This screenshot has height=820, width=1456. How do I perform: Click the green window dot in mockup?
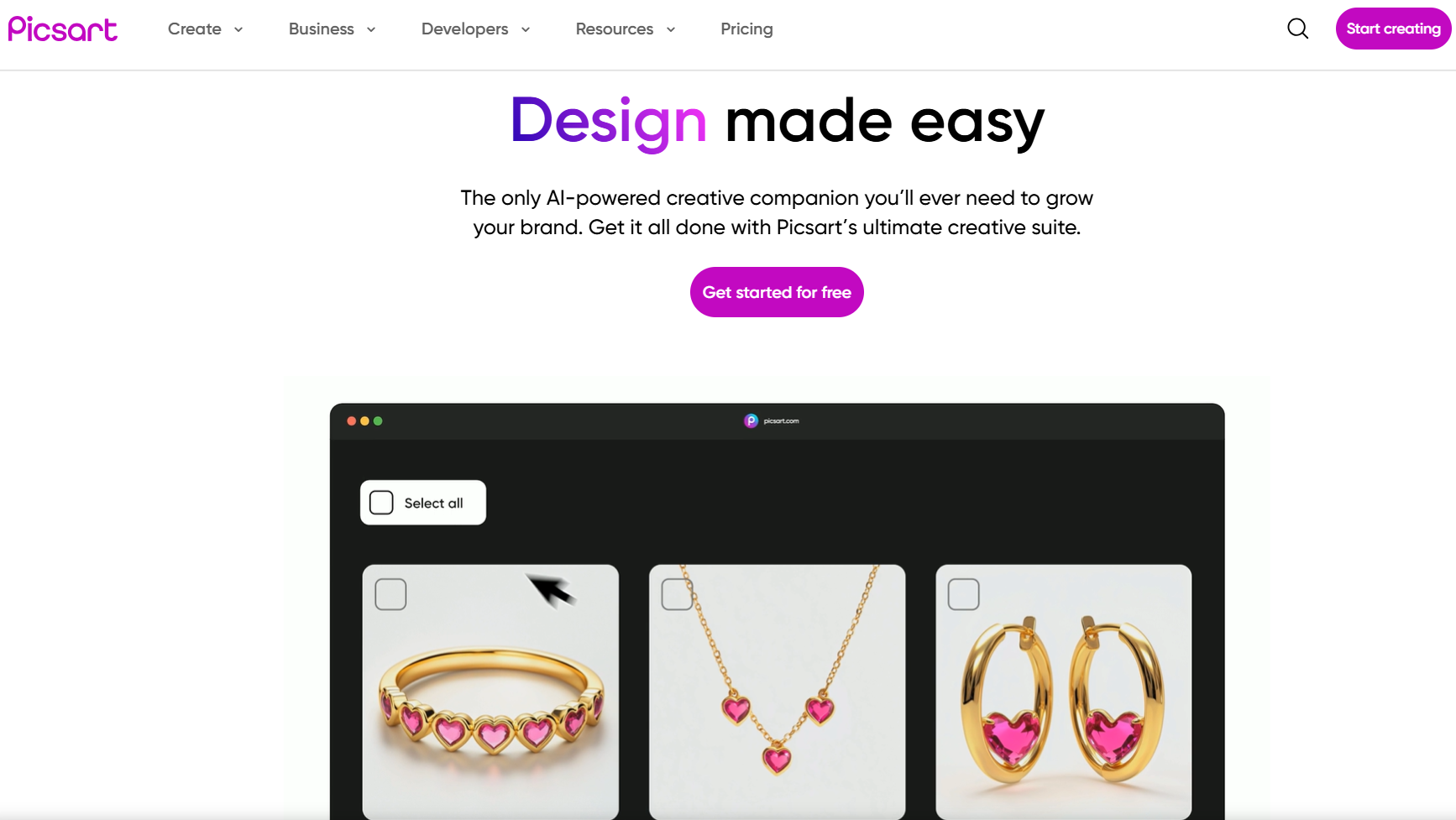(378, 421)
